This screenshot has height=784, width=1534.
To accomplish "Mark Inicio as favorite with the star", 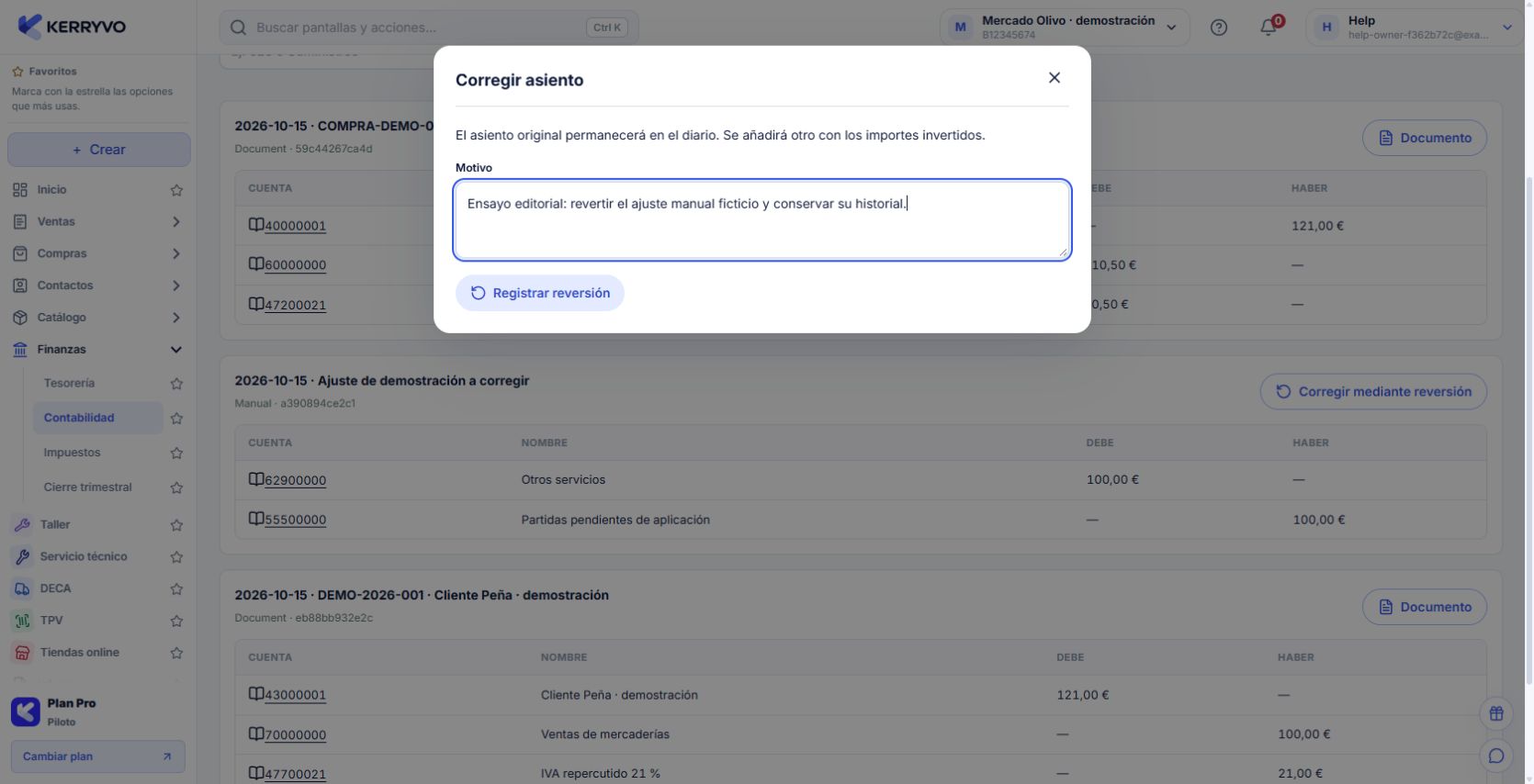I will click(176, 190).
